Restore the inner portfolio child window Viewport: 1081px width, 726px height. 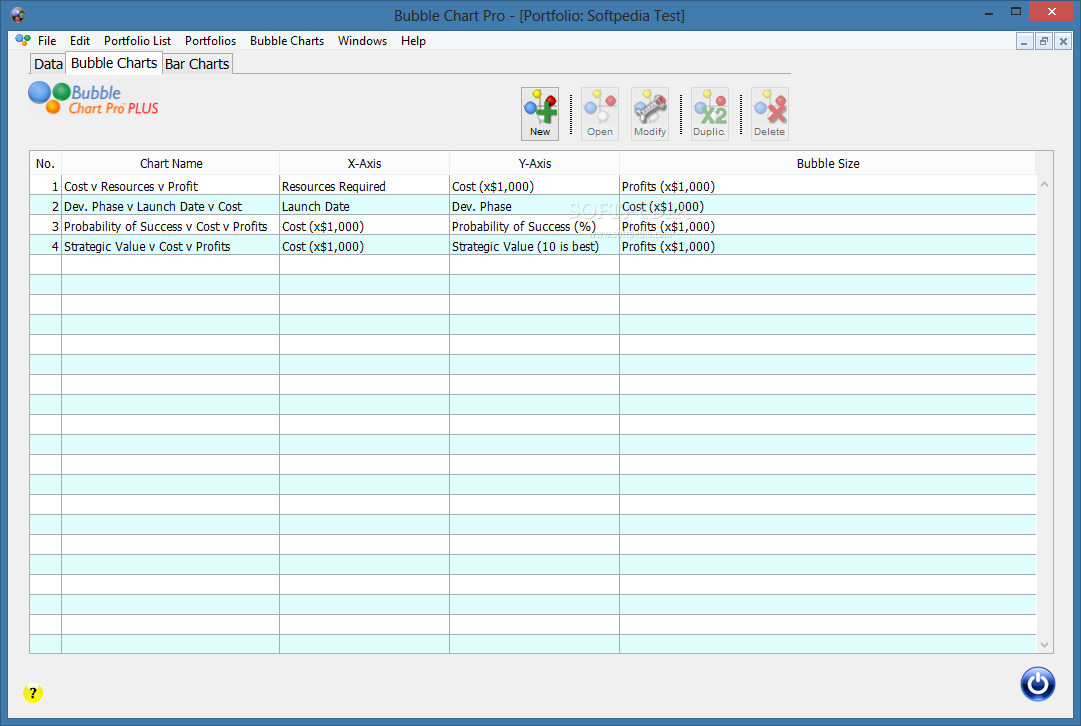1044,41
